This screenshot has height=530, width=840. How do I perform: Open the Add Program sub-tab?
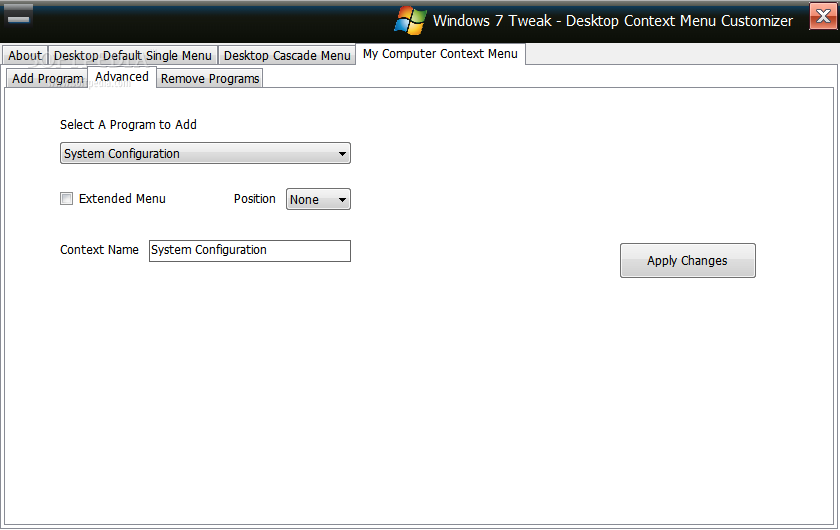48,78
